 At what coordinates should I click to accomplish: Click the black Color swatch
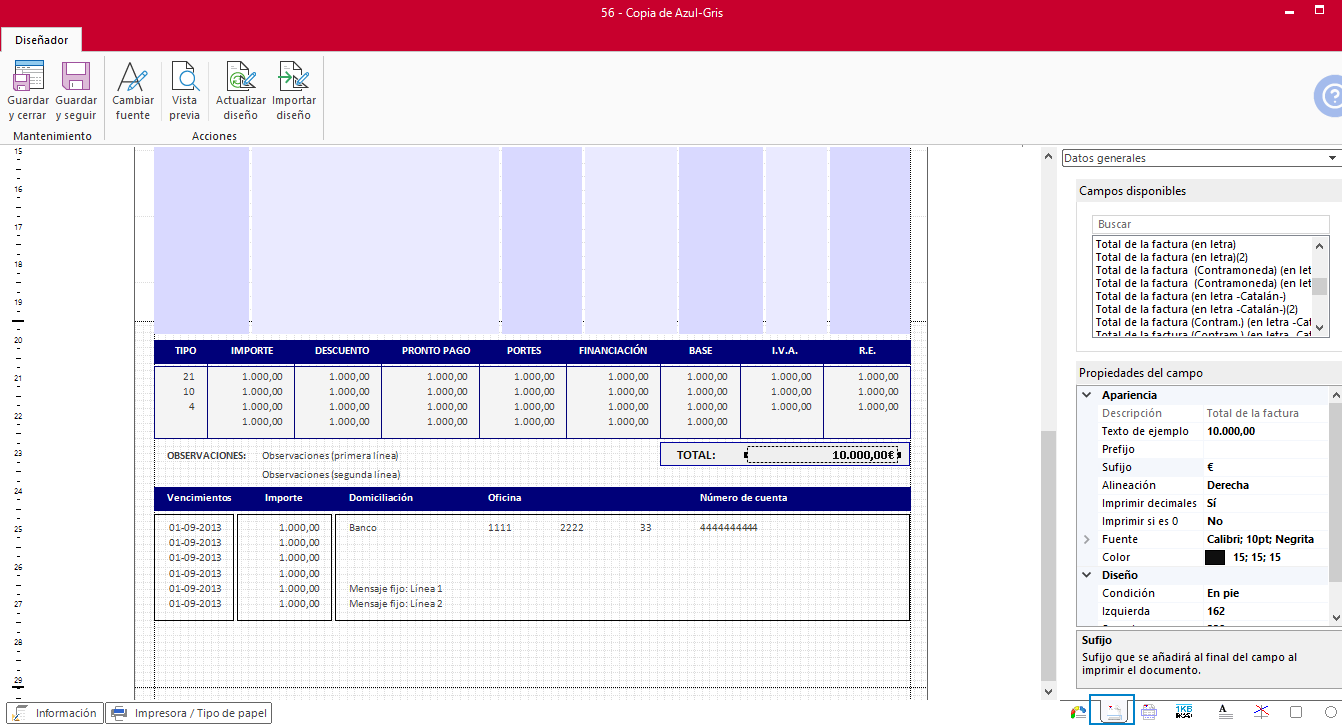tap(1215, 557)
